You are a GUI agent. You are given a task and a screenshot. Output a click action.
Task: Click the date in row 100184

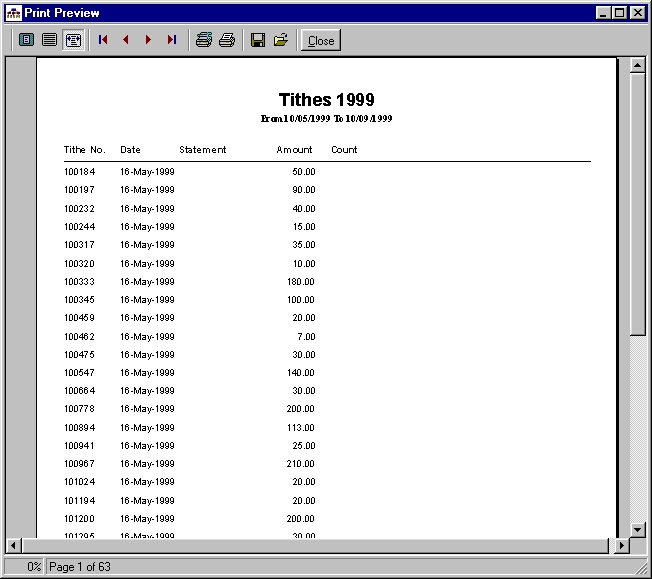click(147, 172)
